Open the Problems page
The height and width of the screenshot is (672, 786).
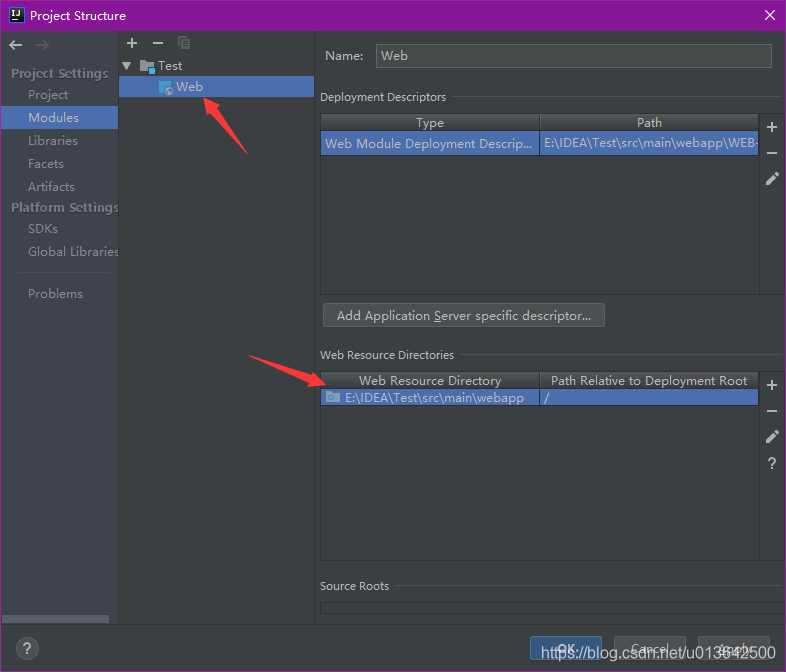pos(55,294)
